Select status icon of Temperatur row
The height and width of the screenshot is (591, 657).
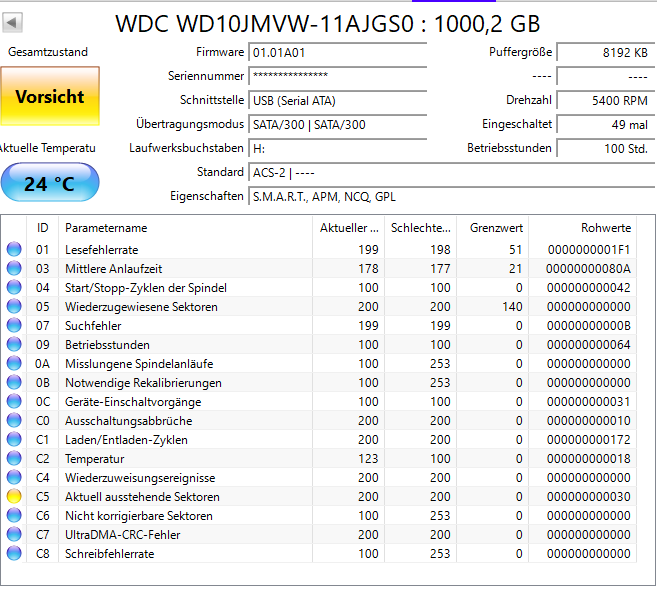[14, 458]
